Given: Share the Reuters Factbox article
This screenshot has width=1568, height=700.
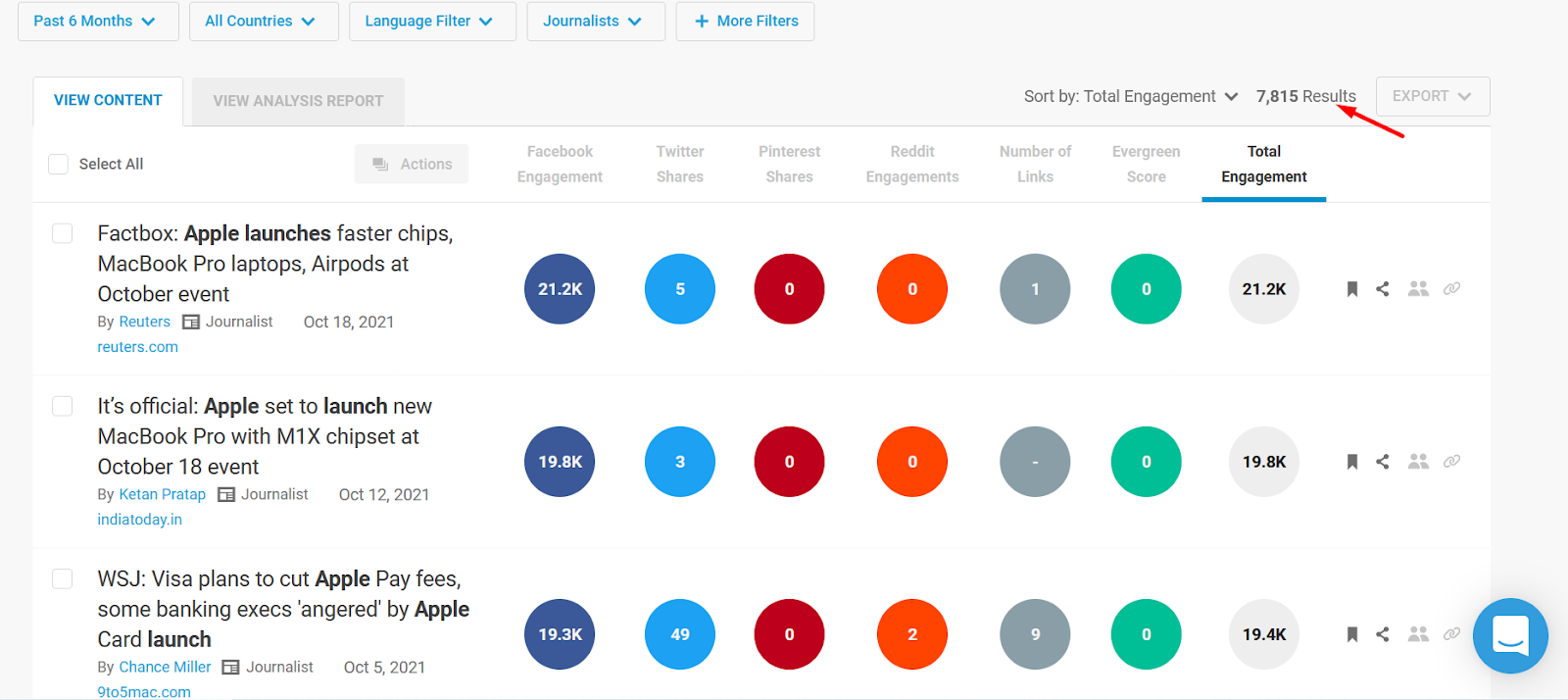Looking at the screenshot, I should coord(1383,289).
